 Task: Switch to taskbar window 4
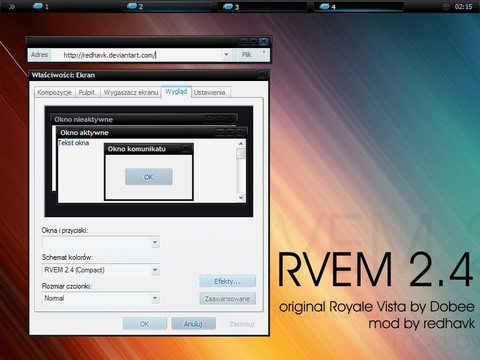[x=359, y=6]
